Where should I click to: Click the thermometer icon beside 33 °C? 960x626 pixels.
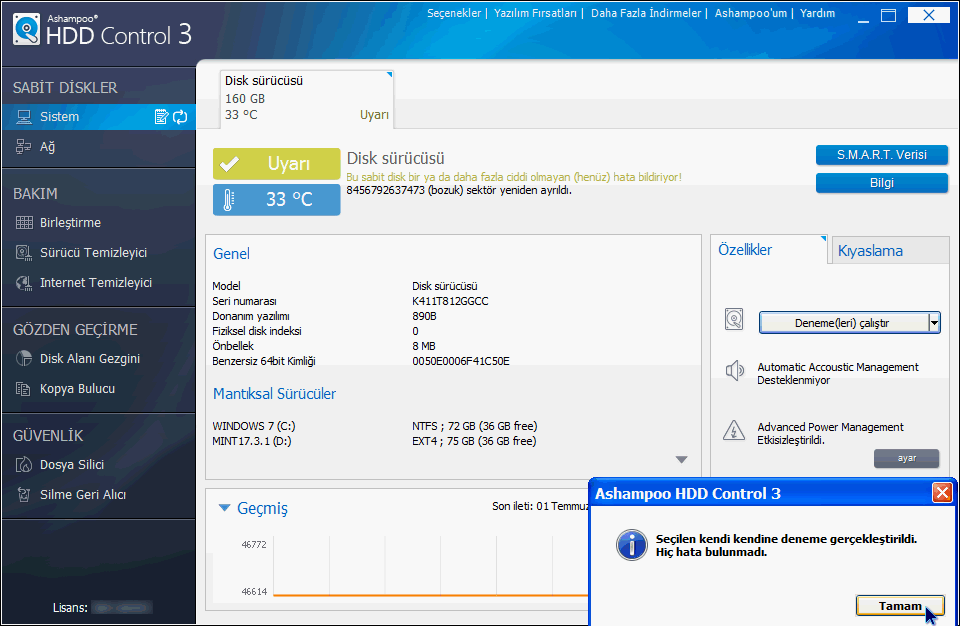(x=228, y=200)
